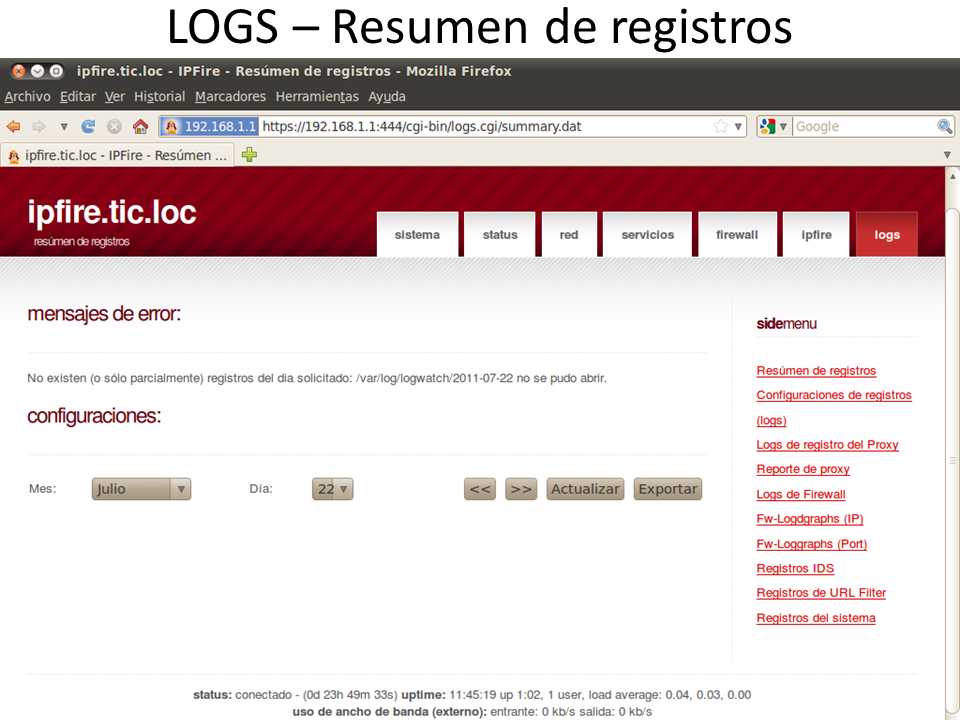The height and width of the screenshot is (720, 960).
Task: Click the Google search engine icon
Action: [768, 127]
